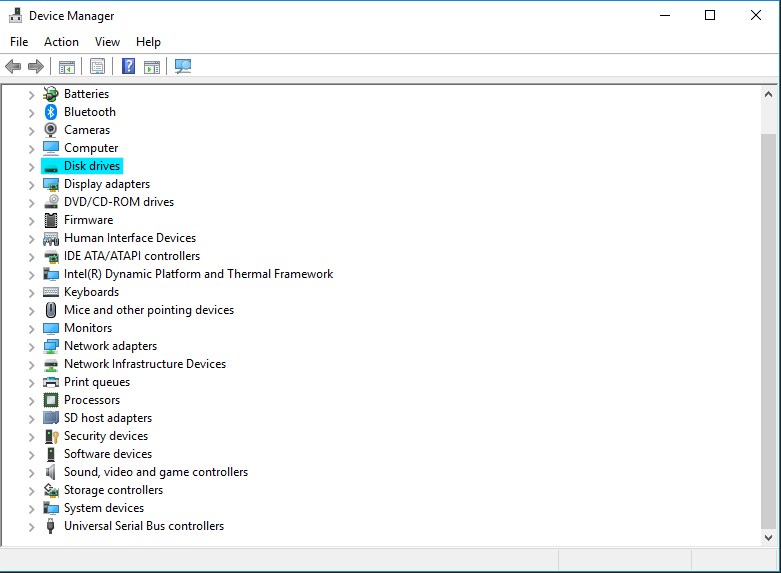Open the Properties toolbar icon

click(x=98, y=66)
